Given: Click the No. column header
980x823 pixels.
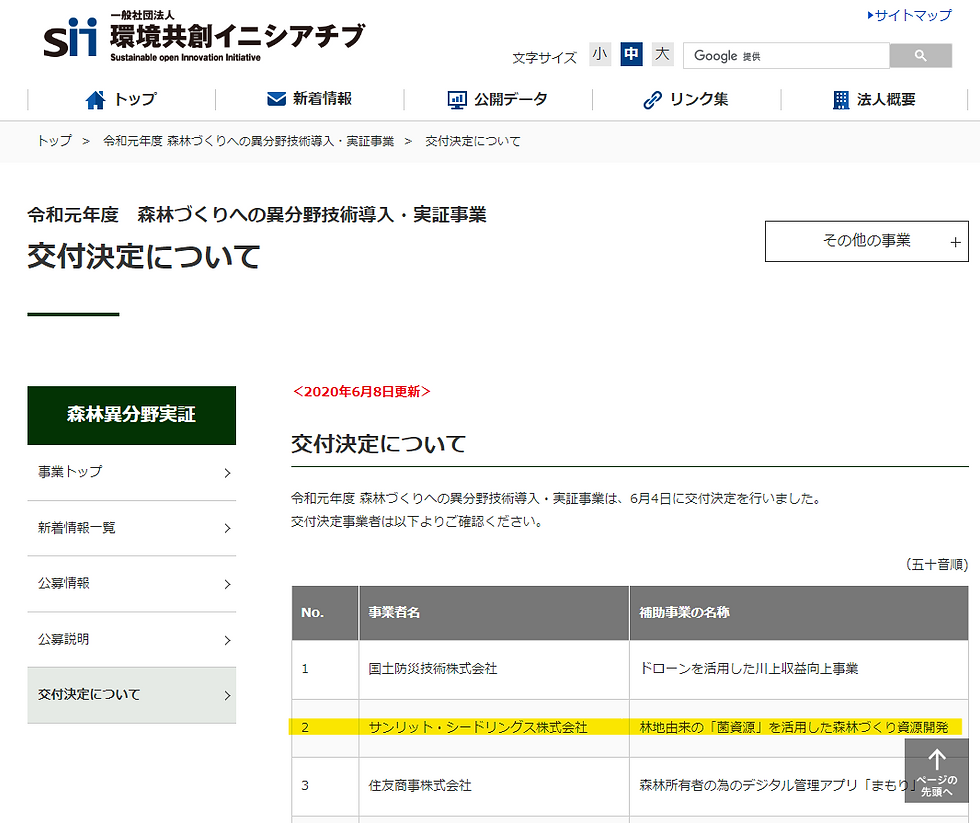Looking at the screenshot, I should point(325,613).
